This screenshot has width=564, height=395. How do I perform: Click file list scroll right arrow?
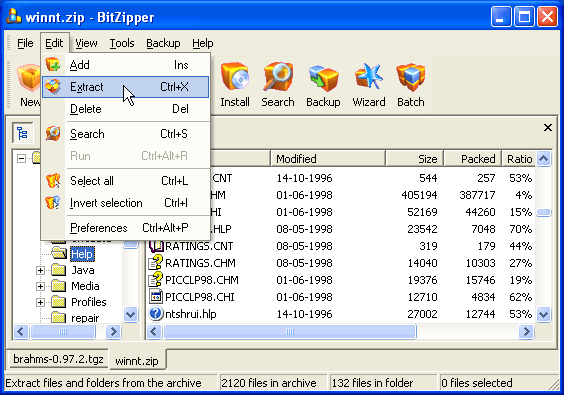click(526, 331)
